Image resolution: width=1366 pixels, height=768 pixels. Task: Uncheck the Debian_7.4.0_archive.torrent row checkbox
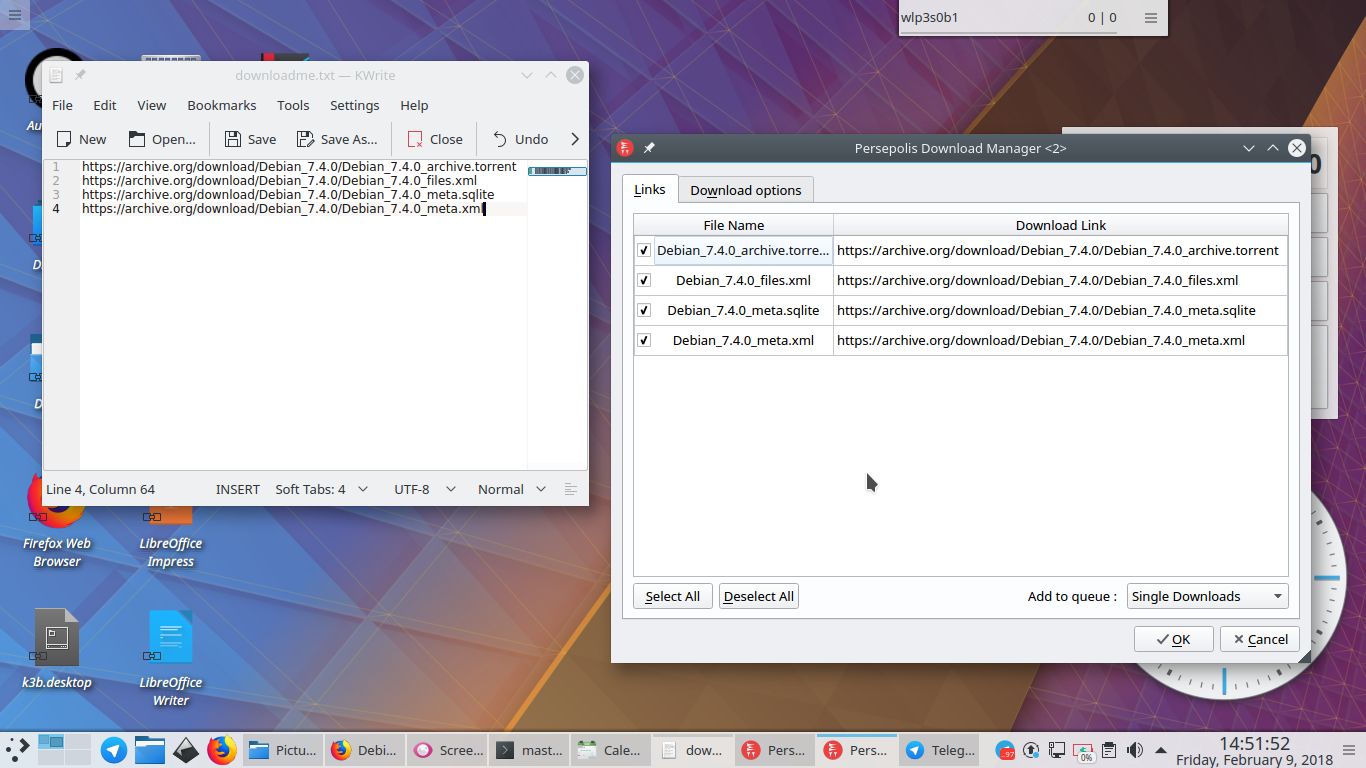click(x=644, y=250)
